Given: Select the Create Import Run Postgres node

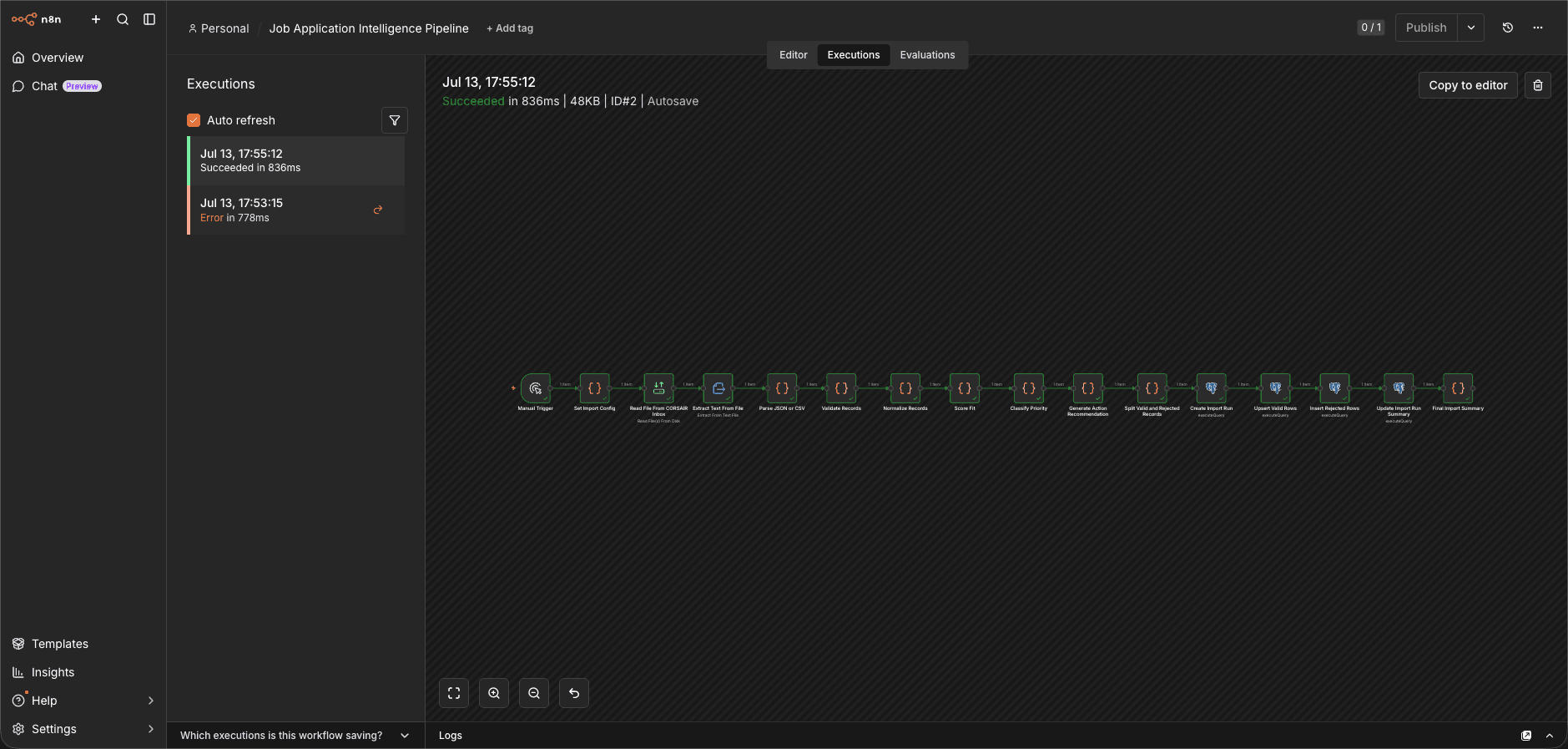Looking at the screenshot, I should (1212, 388).
